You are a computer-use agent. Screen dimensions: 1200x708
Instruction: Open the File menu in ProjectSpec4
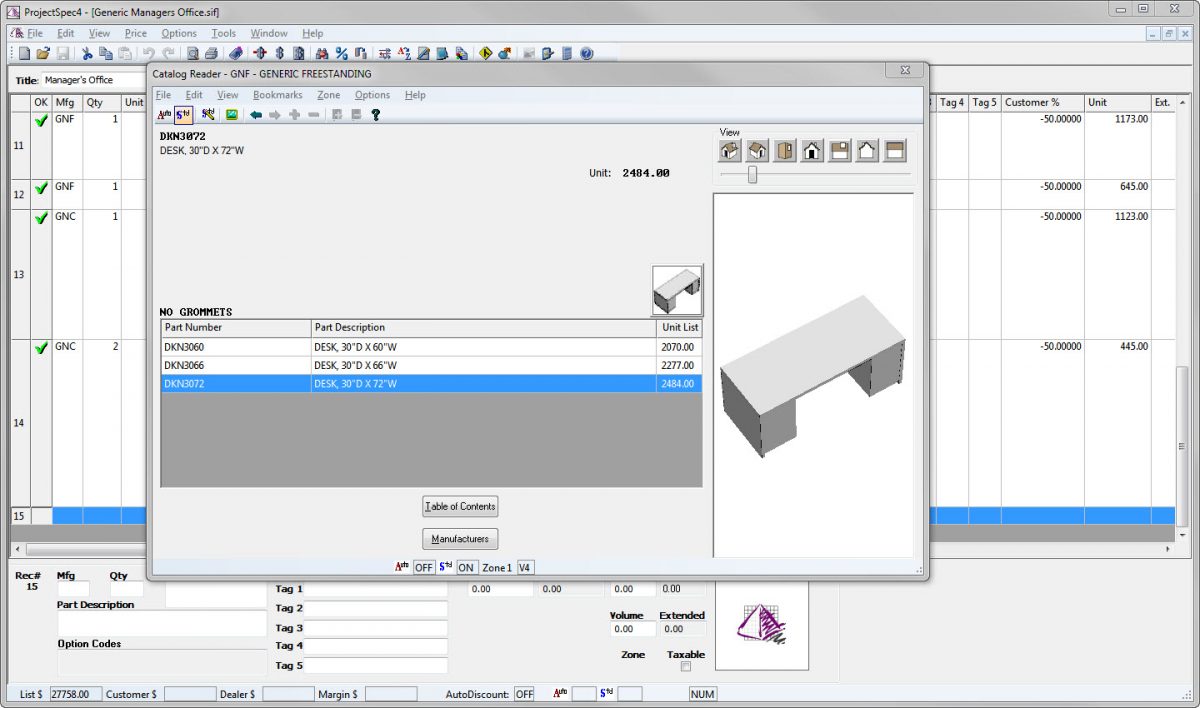35,33
